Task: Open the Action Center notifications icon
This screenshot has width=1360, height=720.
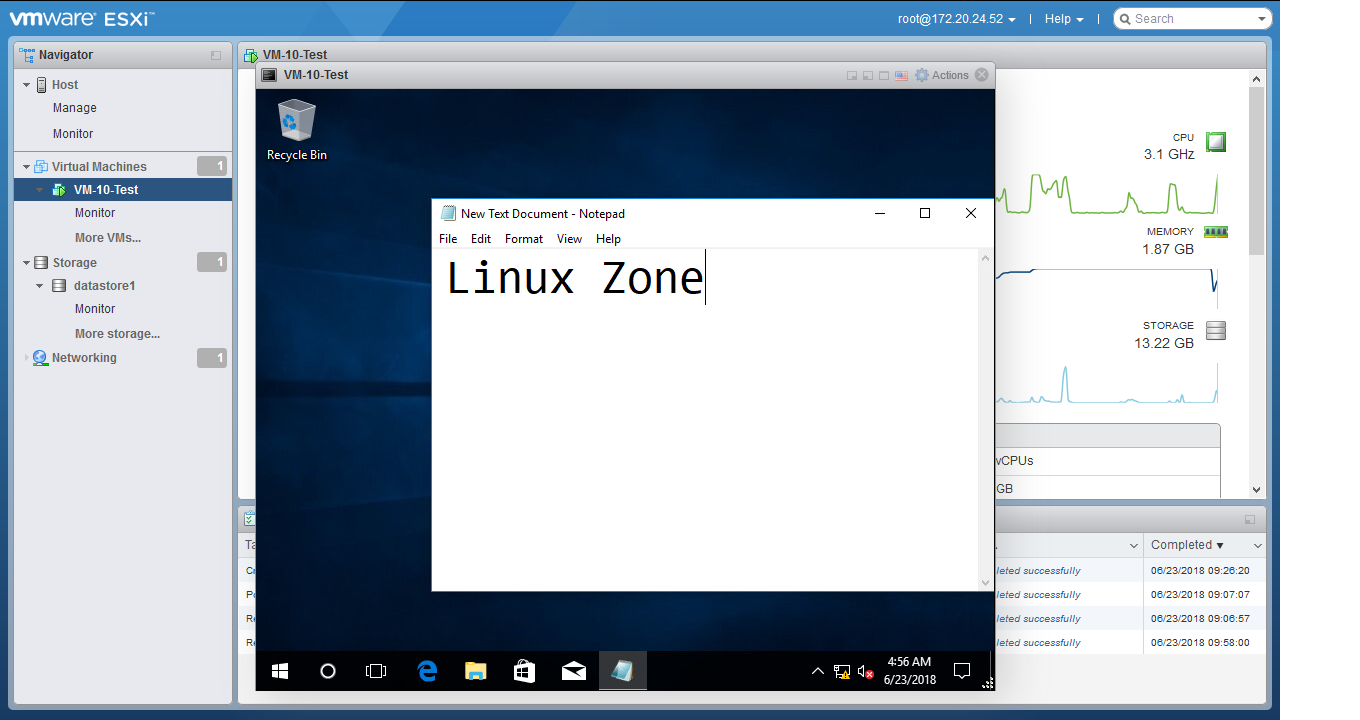Action: pos(962,671)
